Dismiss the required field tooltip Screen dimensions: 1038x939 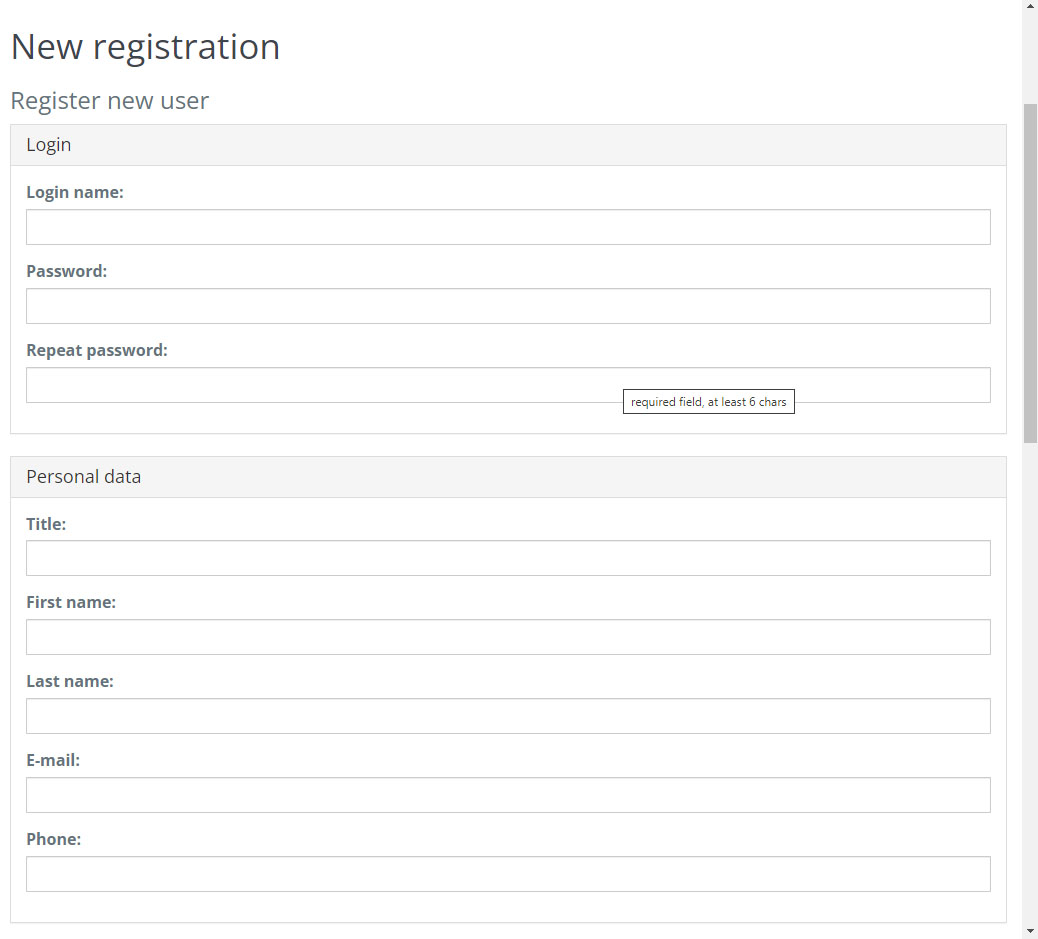[709, 401]
